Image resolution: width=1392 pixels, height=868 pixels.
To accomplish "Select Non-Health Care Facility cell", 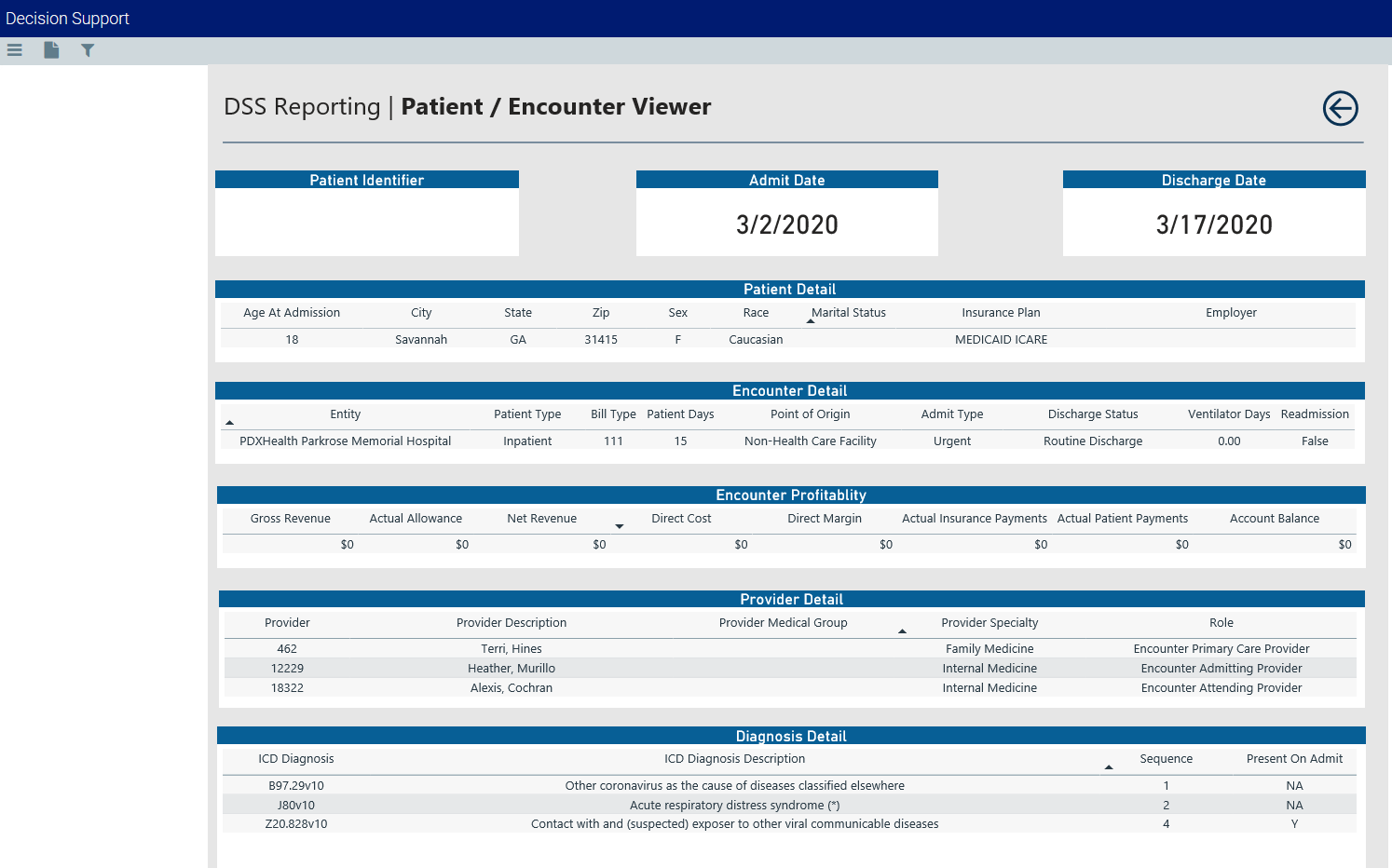I will tap(811, 441).
